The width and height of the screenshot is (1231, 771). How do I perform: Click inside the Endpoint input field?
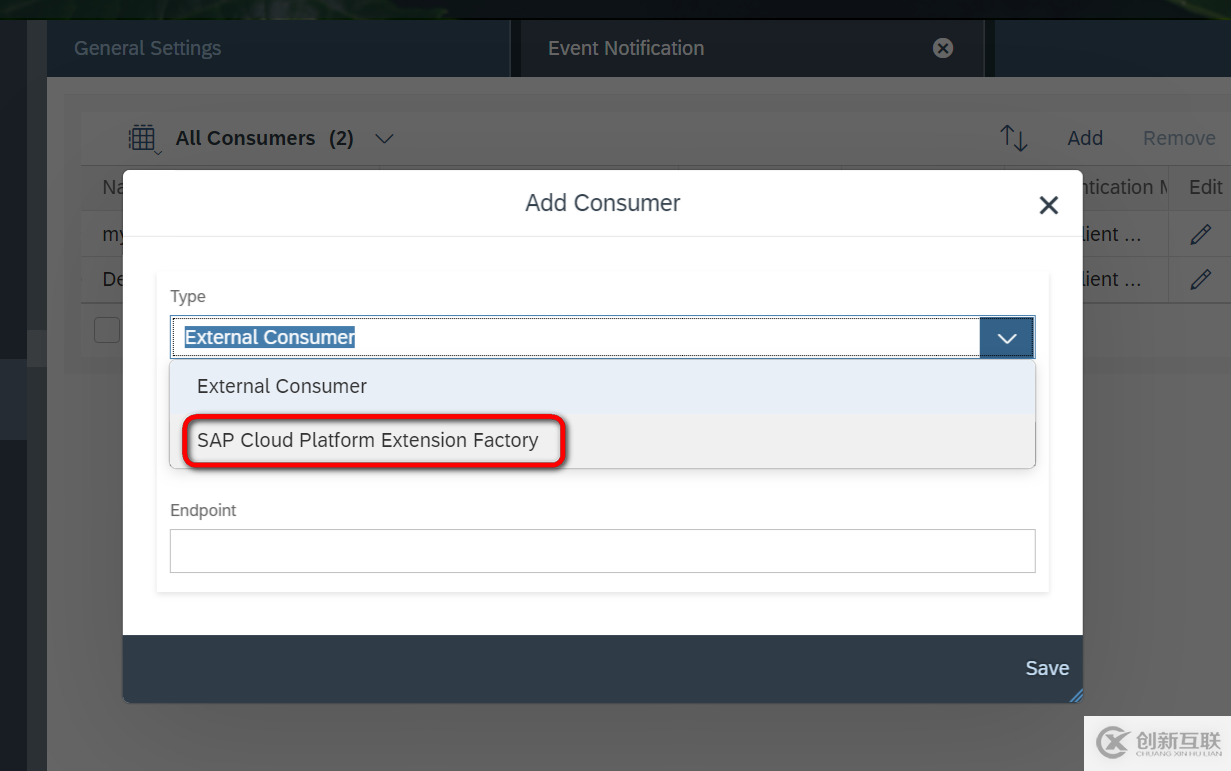click(602, 550)
